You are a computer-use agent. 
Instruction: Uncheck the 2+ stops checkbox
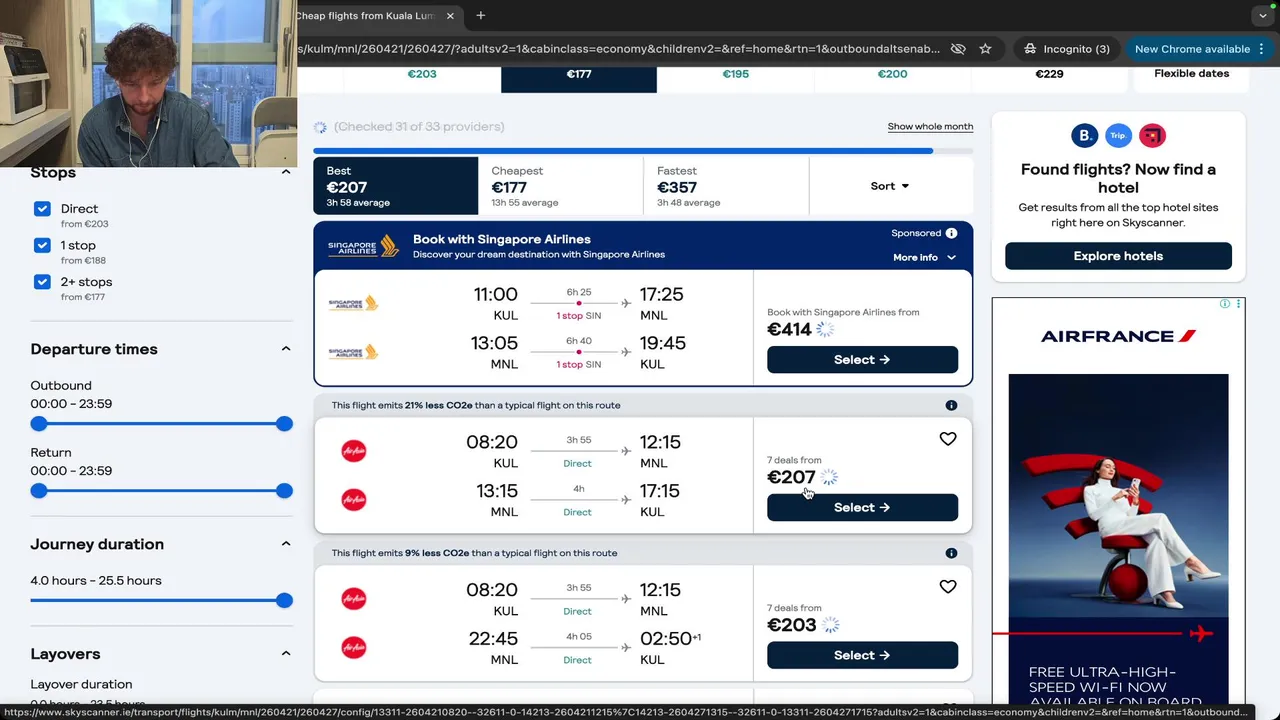[42, 282]
